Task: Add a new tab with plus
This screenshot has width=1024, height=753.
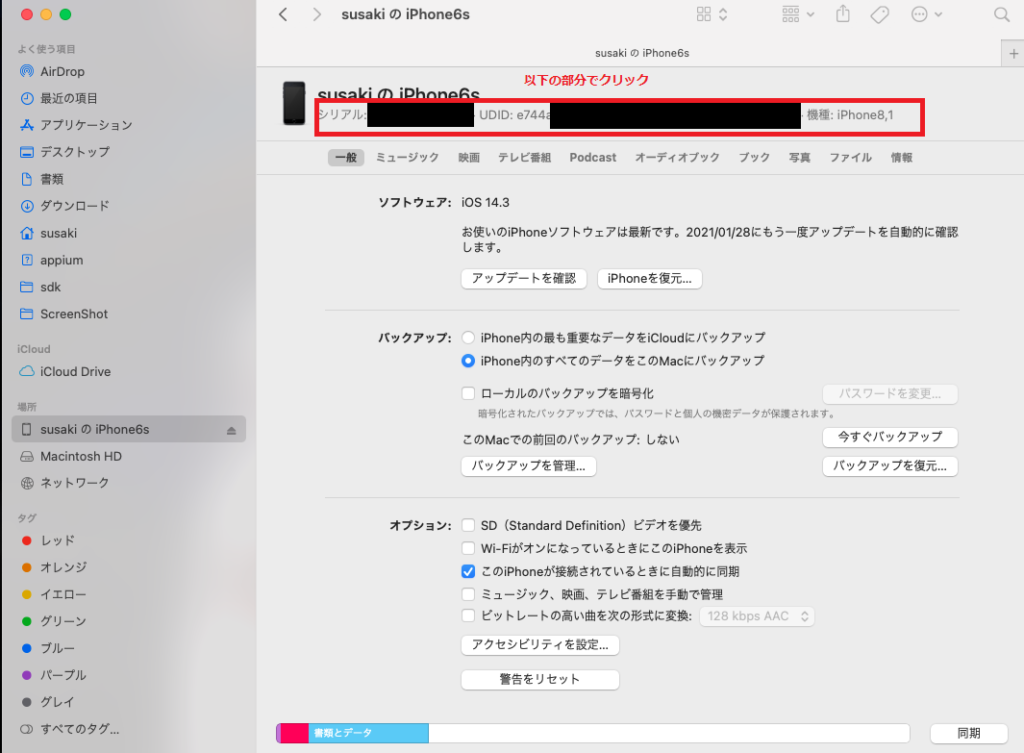Action: 1013,54
